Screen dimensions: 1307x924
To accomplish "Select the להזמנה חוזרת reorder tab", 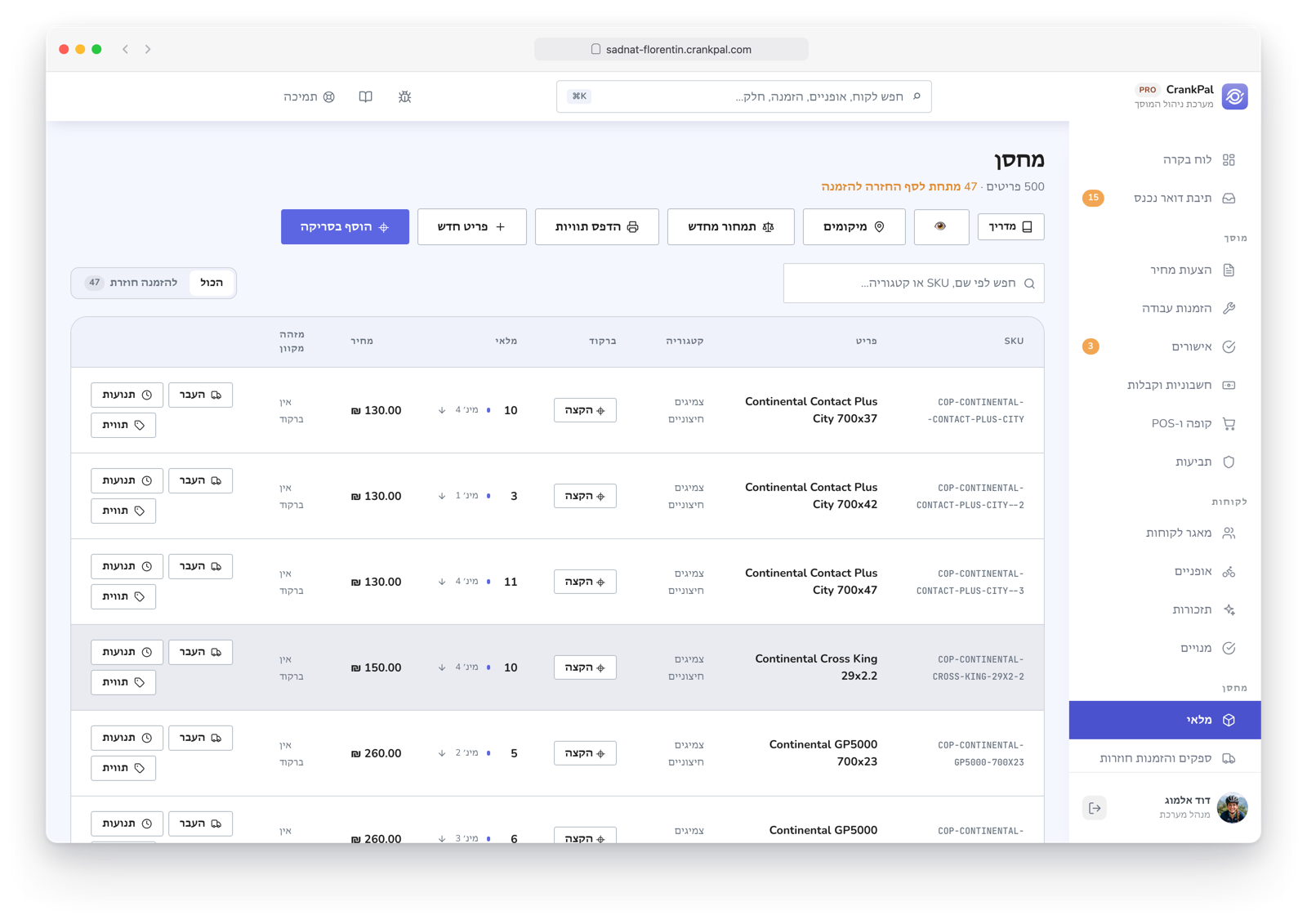I will [132, 283].
